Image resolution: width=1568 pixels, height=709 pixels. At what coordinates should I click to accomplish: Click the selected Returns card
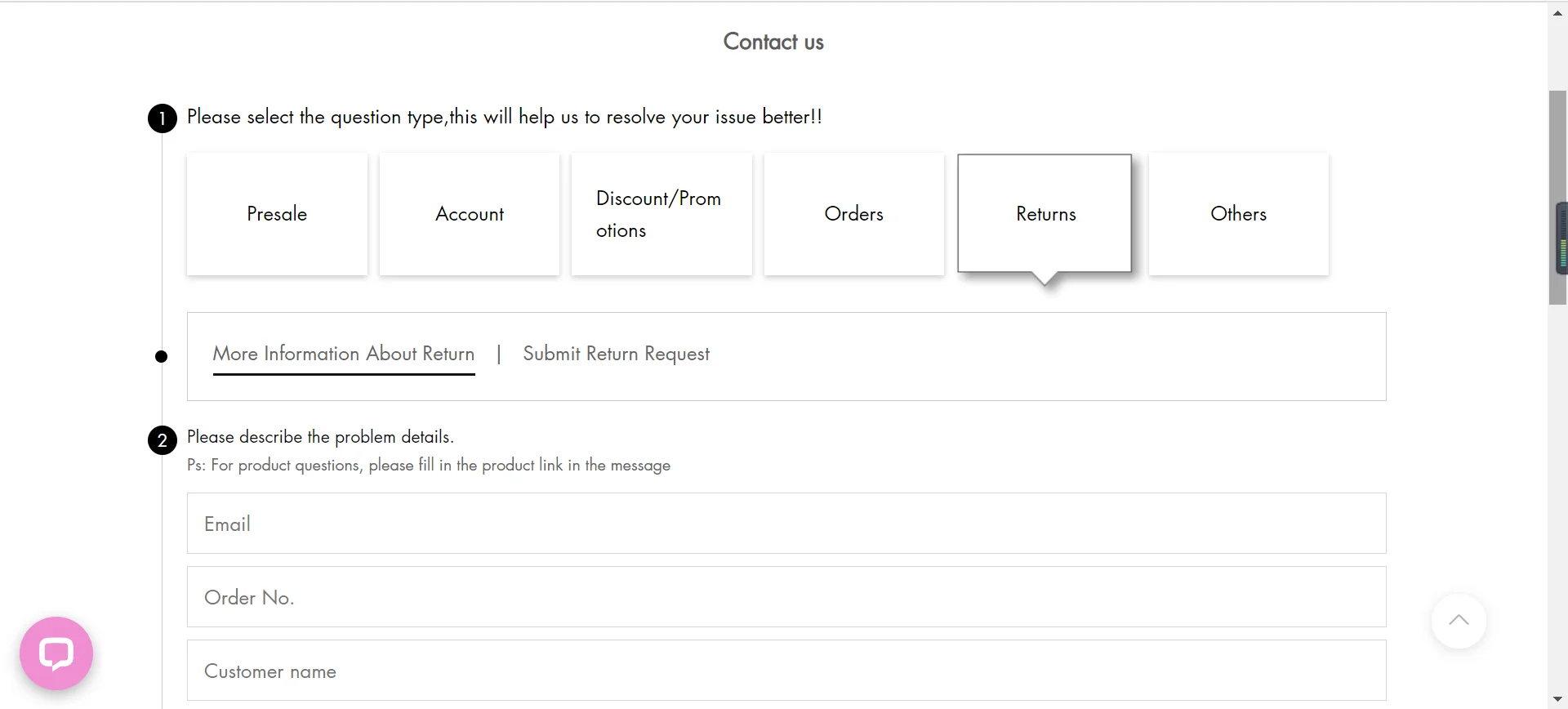click(x=1045, y=214)
